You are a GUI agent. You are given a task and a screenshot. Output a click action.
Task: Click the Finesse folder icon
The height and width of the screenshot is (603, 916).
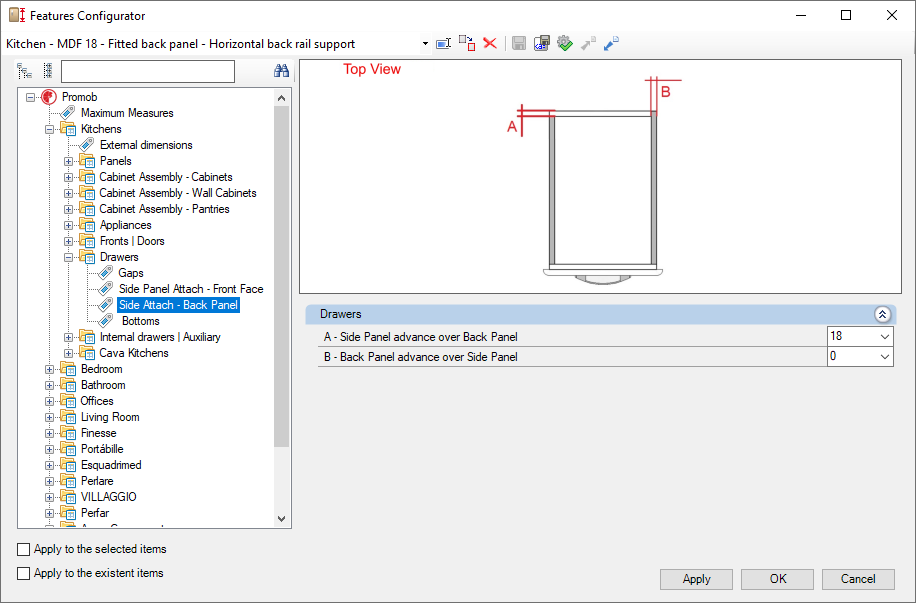(68, 433)
